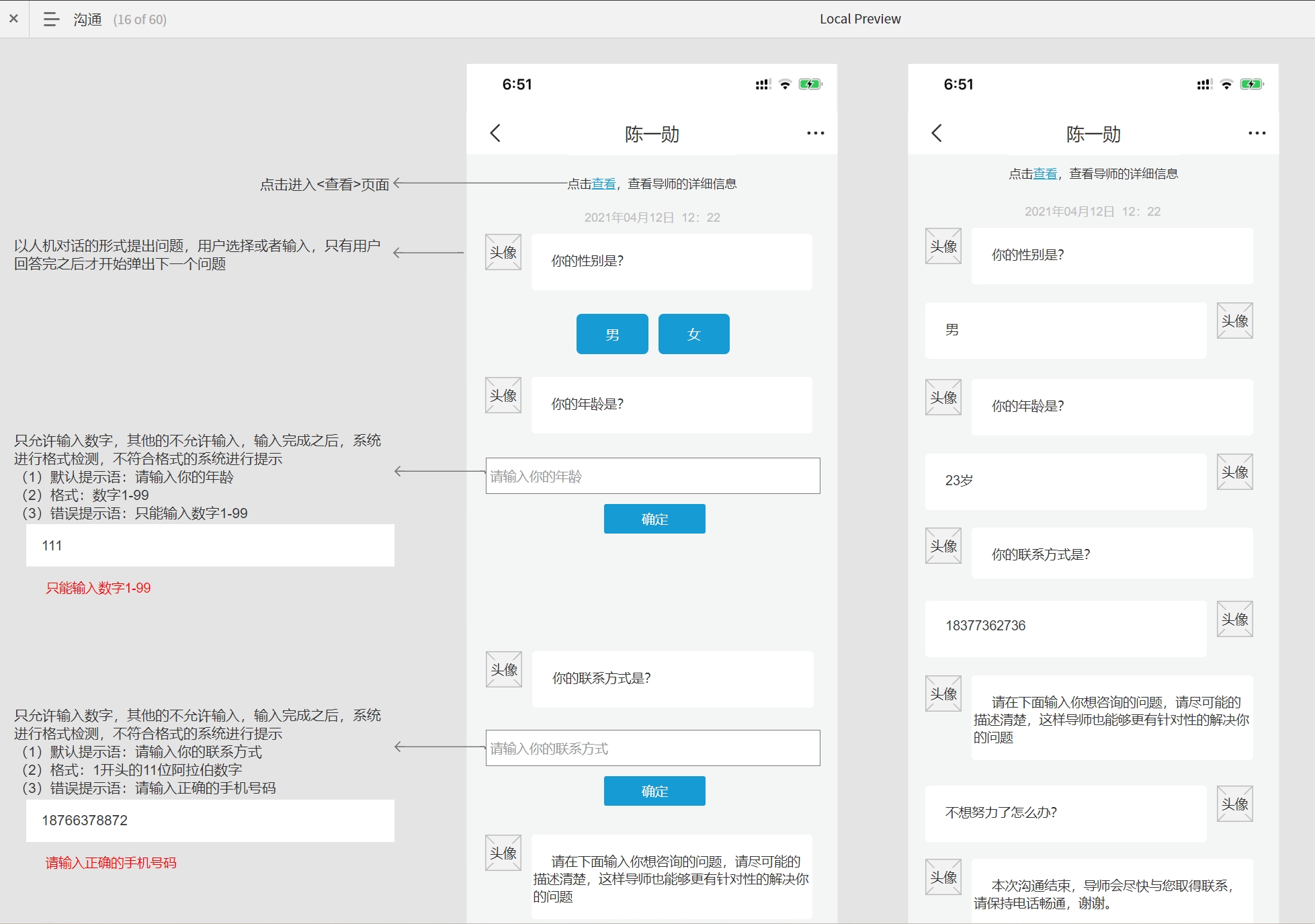Click avatar beside 你的性别是? in right phone
This screenshot has height=924, width=1315.
tap(943, 246)
